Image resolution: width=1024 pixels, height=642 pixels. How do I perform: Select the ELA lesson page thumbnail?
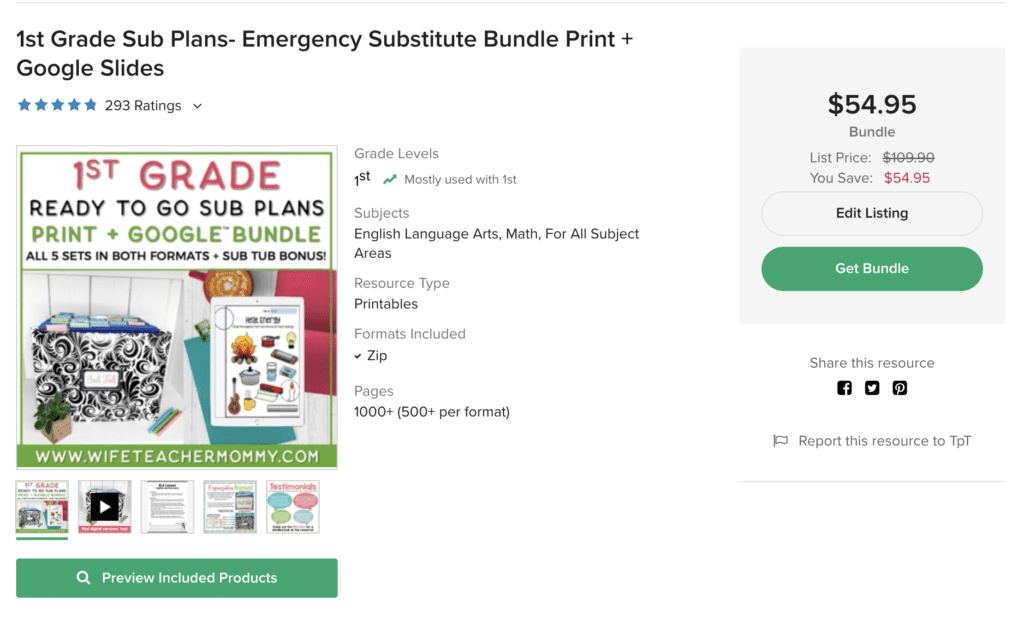point(167,507)
